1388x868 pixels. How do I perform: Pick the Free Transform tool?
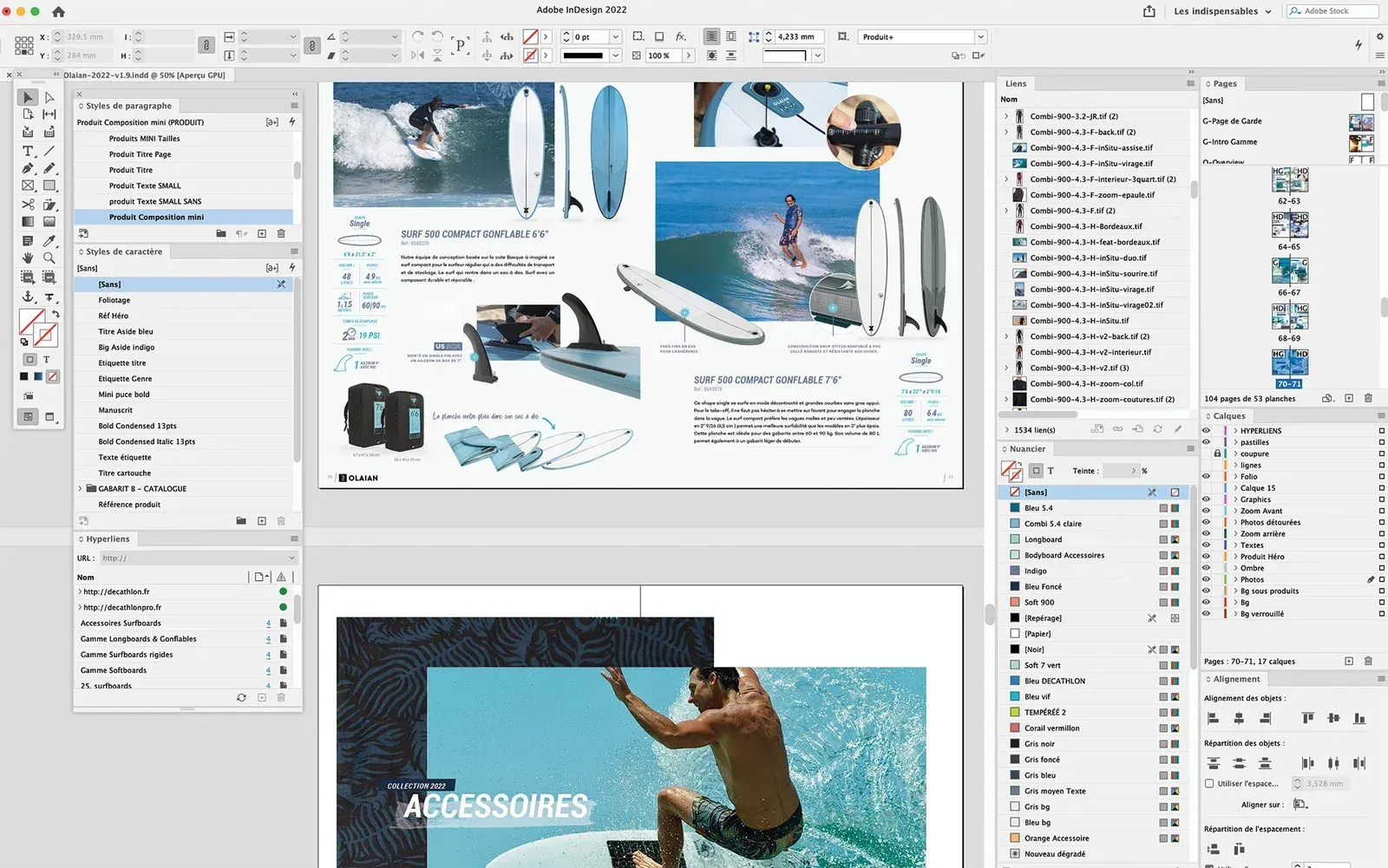tap(49, 205)
